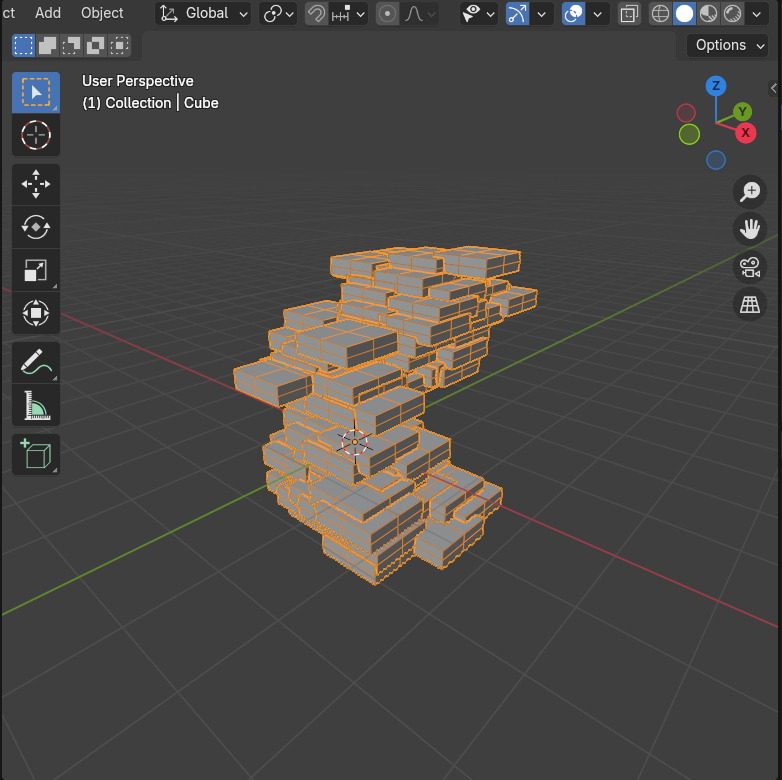Click the pan view hand icon
This screenshot has height=780, width=782.
pyautogui.click(x=750, y=229)
